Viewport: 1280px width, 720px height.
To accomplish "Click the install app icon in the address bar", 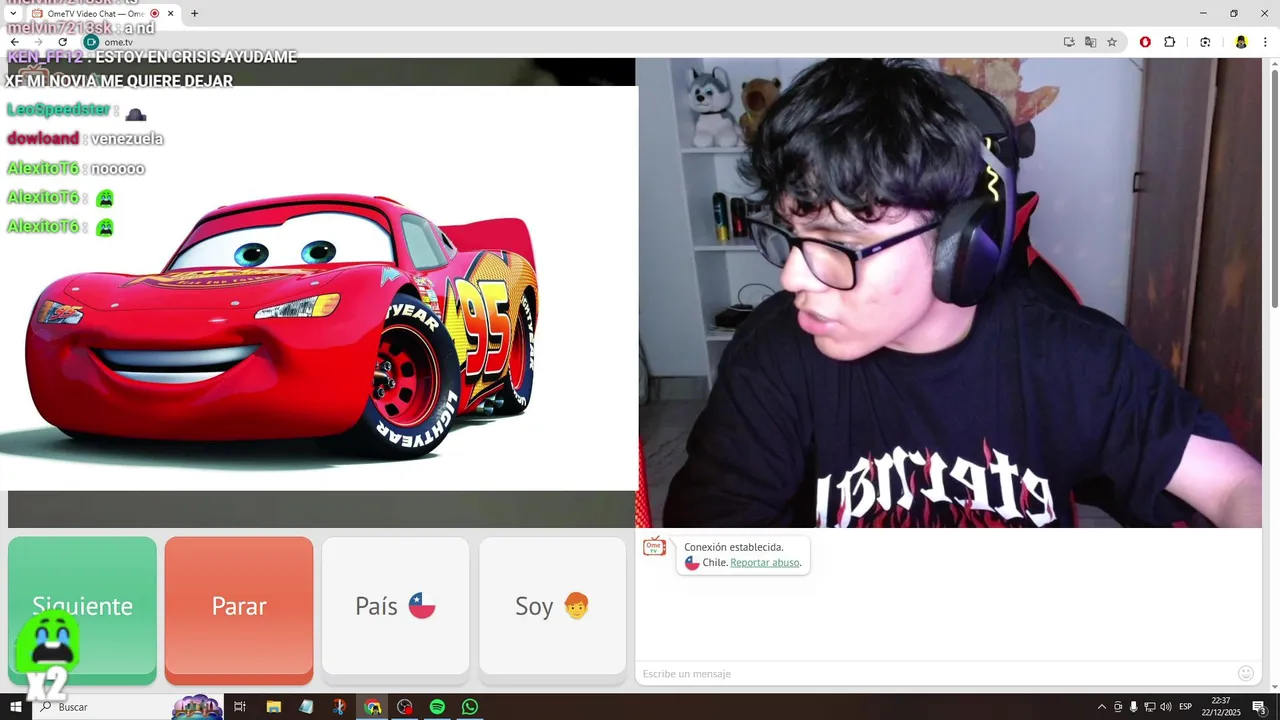I will (x=1069, y=42).
